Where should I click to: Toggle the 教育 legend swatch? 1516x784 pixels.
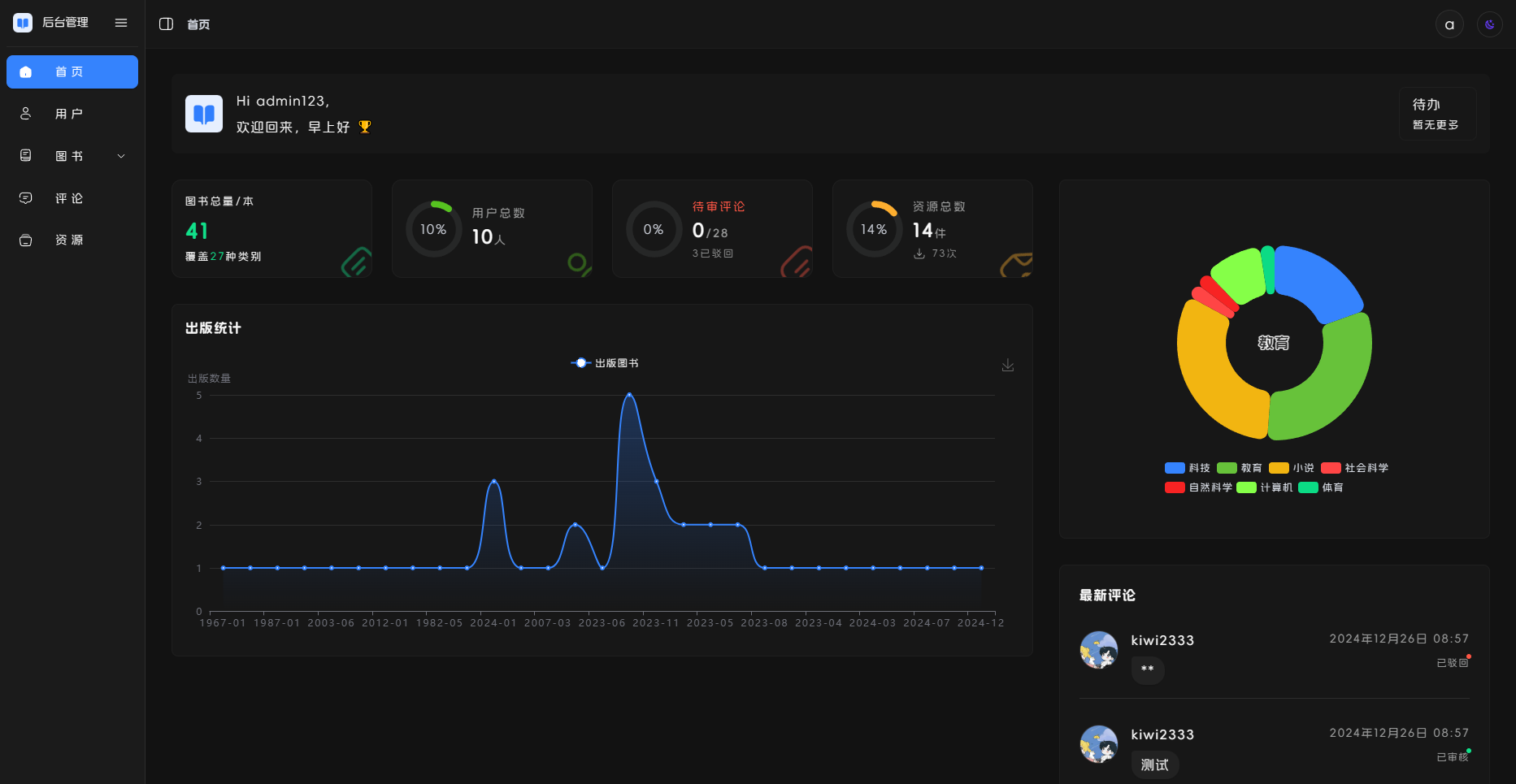[x=1227, y=468]
